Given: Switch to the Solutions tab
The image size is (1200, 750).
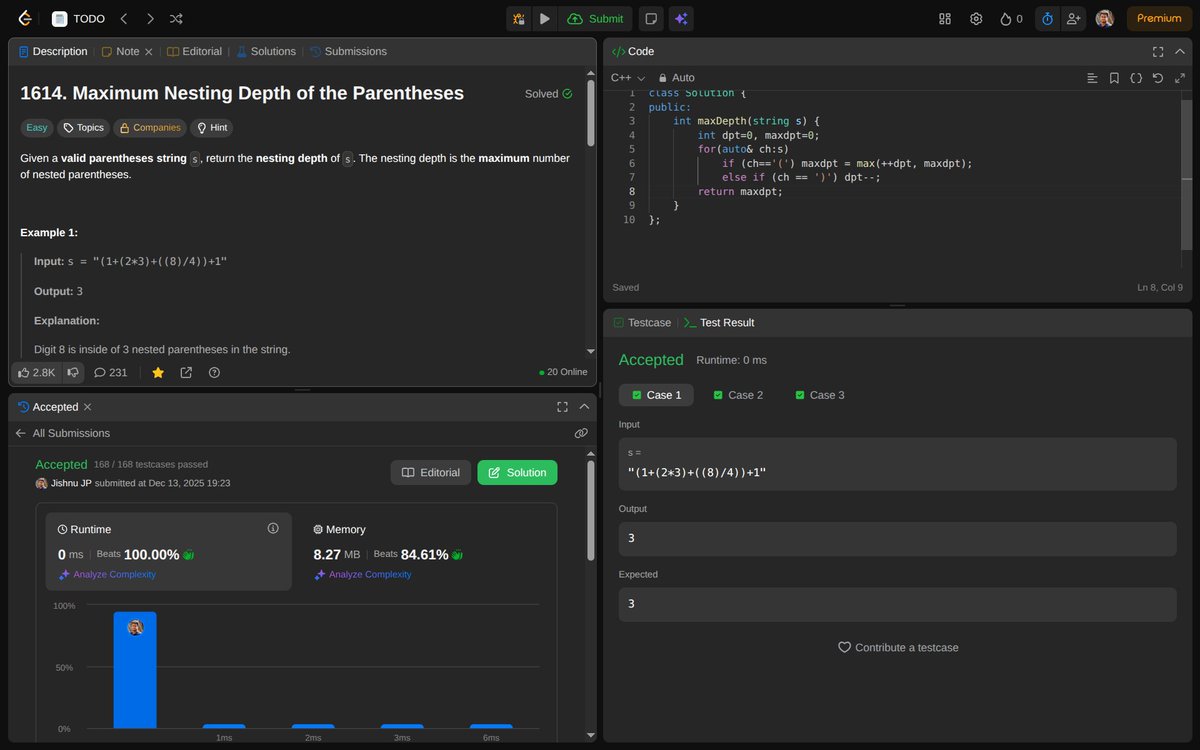Looking at the screenshot, I should 266,51.
